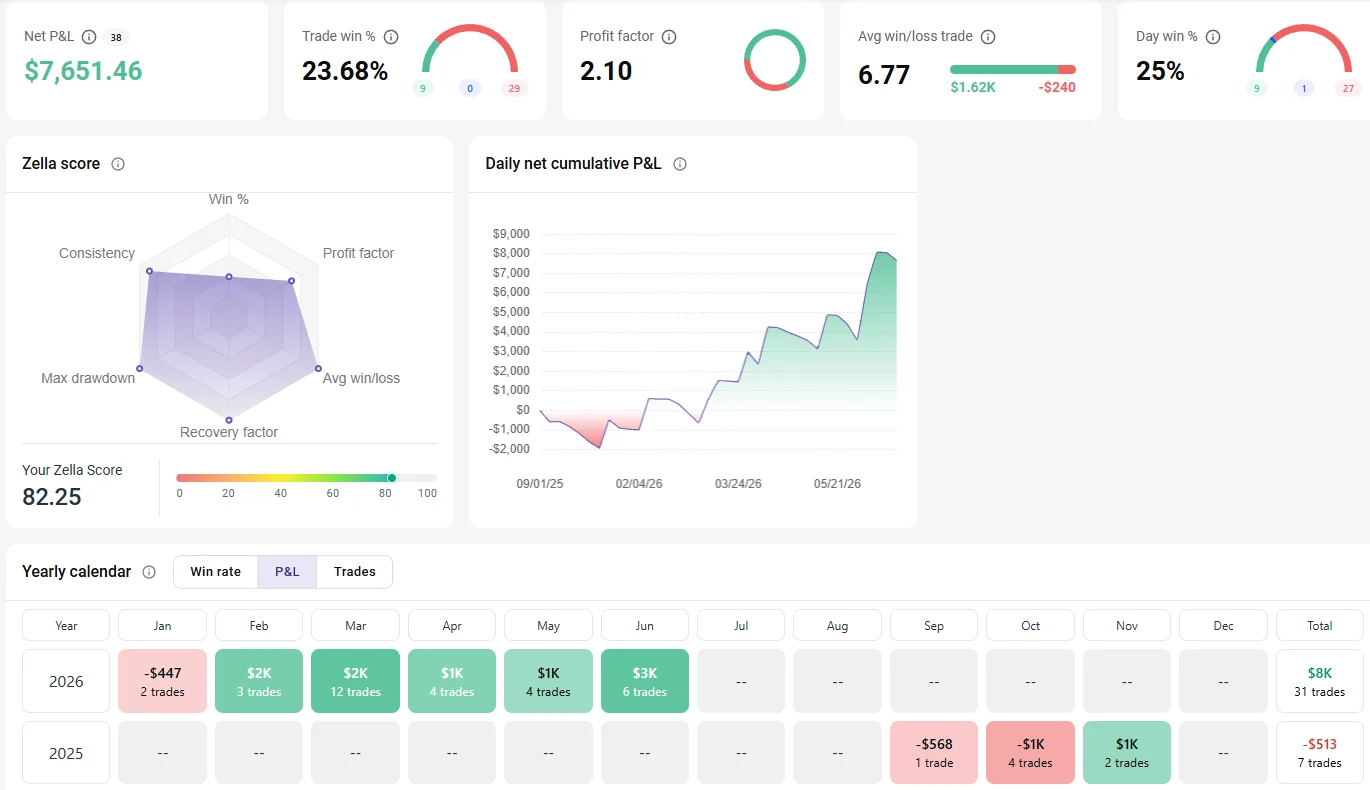This screenshot has height=790, width=1370.
Task: Click the Zella score info icon
Action: (118, 164)
